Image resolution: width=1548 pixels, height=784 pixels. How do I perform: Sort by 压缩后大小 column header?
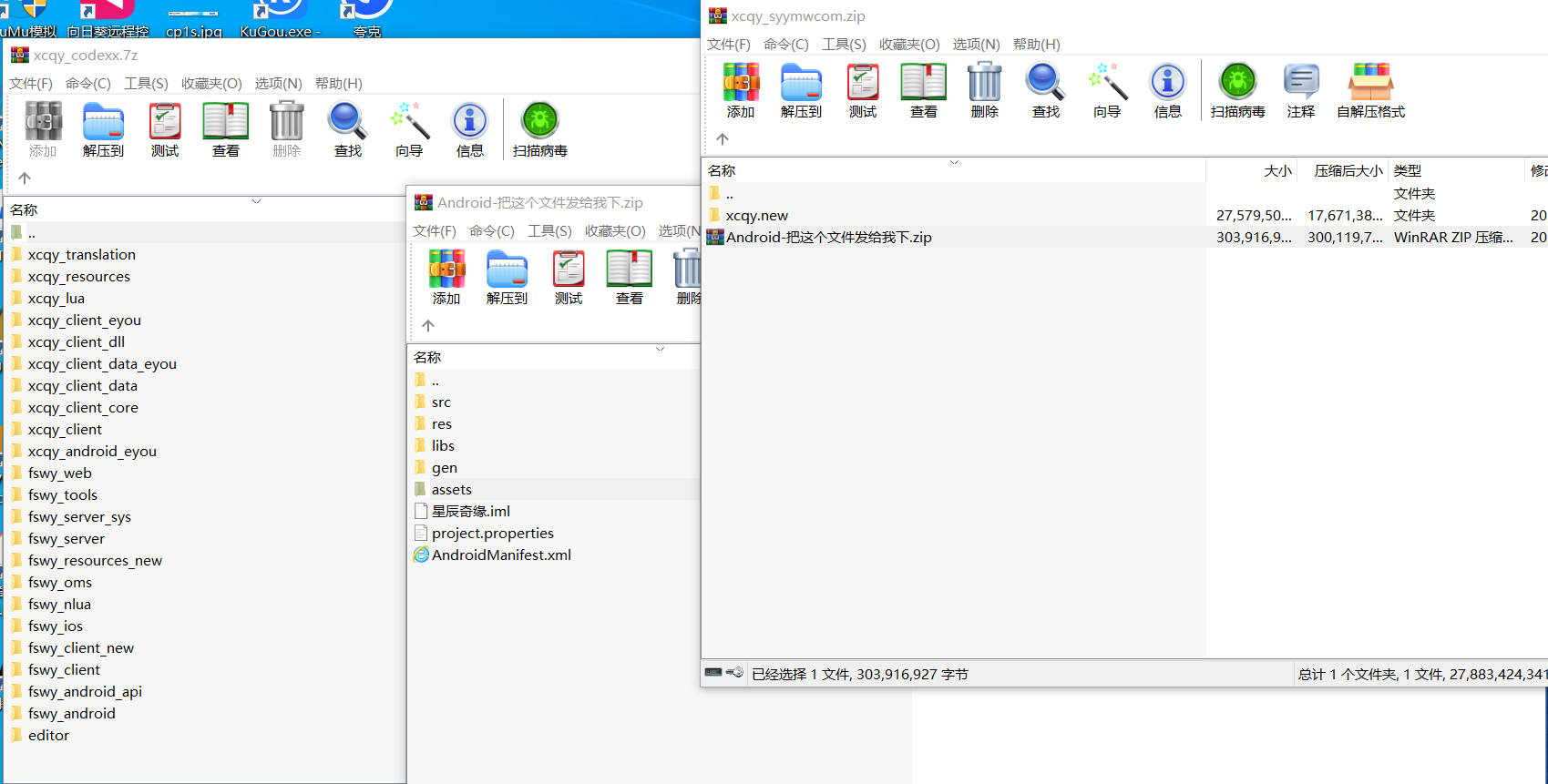[x=1348, y=171]
